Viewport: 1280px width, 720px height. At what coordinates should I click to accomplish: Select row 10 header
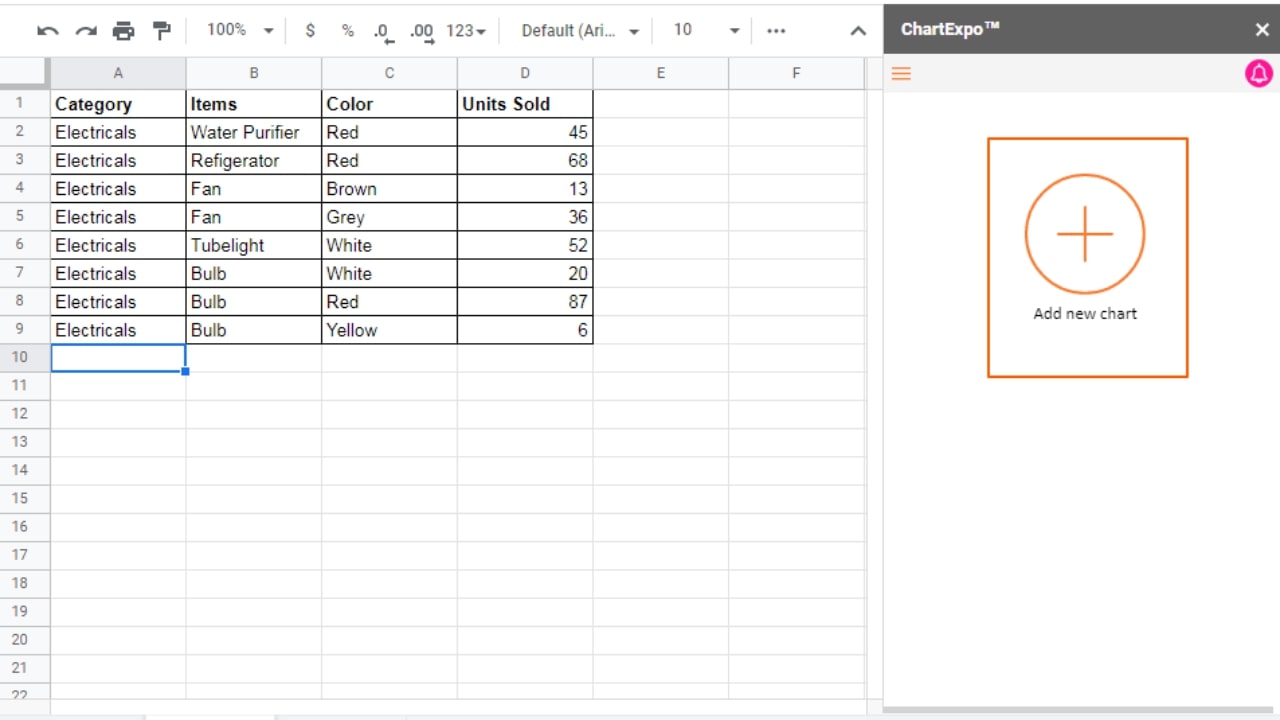tap(25, 357)
